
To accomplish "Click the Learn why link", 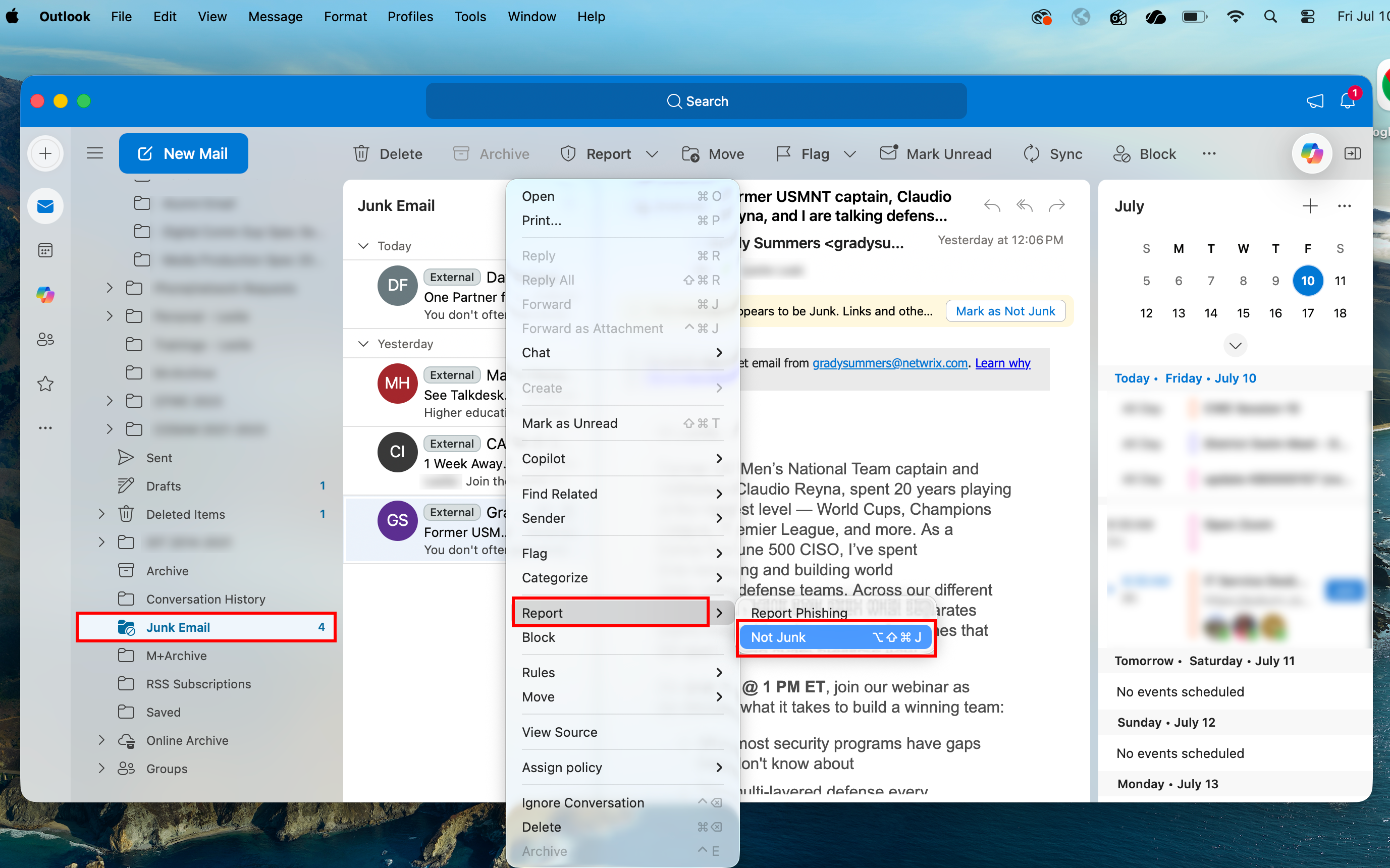I will click(1002, 363).
